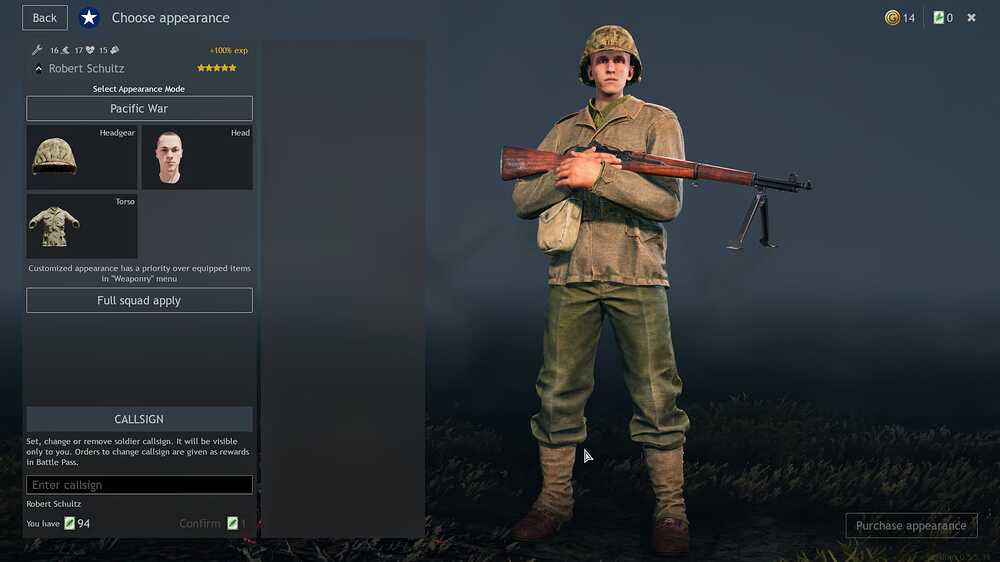Click the vitality heart stat icon
The image size is (1000, 562).
[90, 50]
